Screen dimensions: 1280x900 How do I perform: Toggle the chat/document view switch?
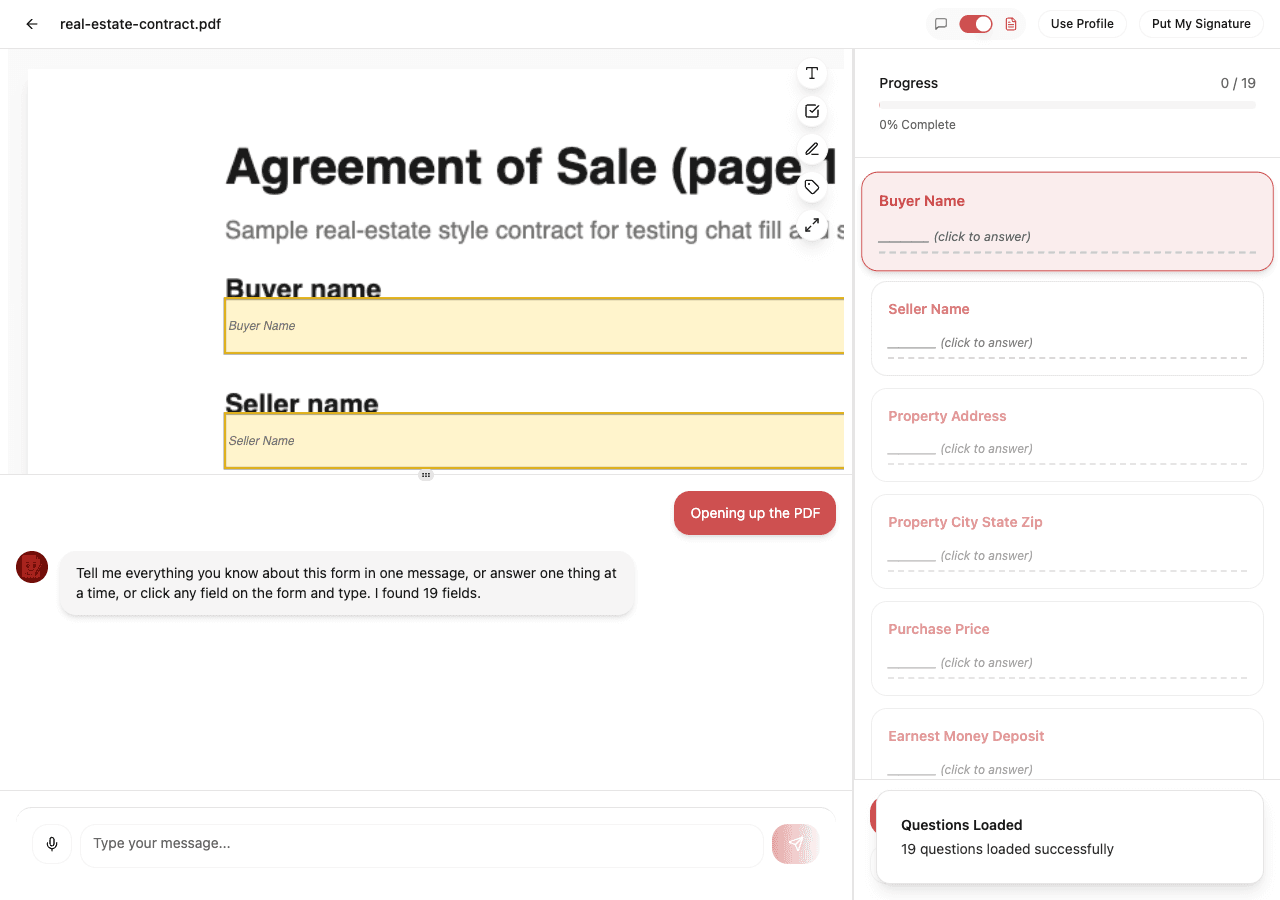(x=976, y=24)
